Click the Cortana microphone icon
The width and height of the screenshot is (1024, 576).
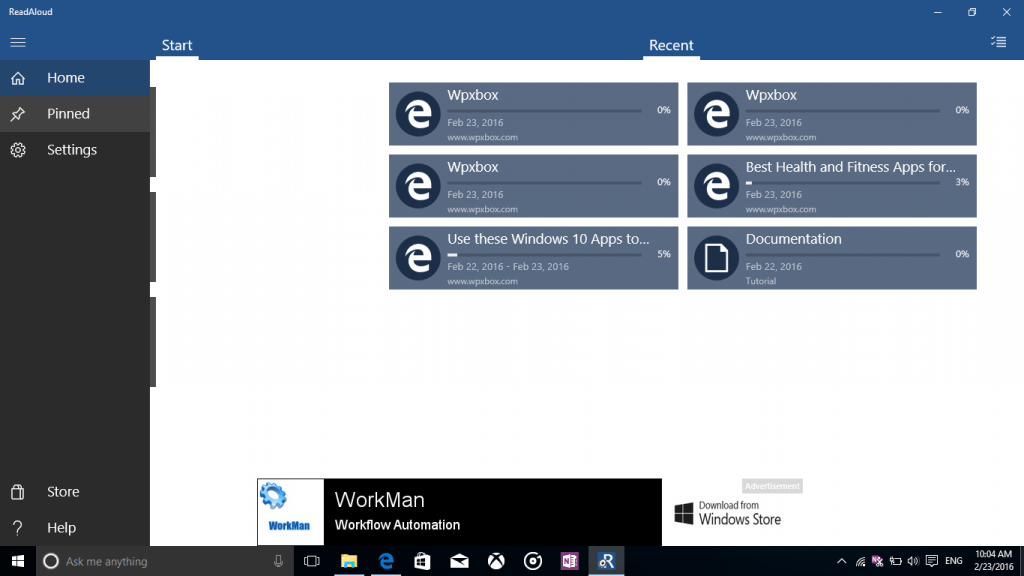(278, 561)
